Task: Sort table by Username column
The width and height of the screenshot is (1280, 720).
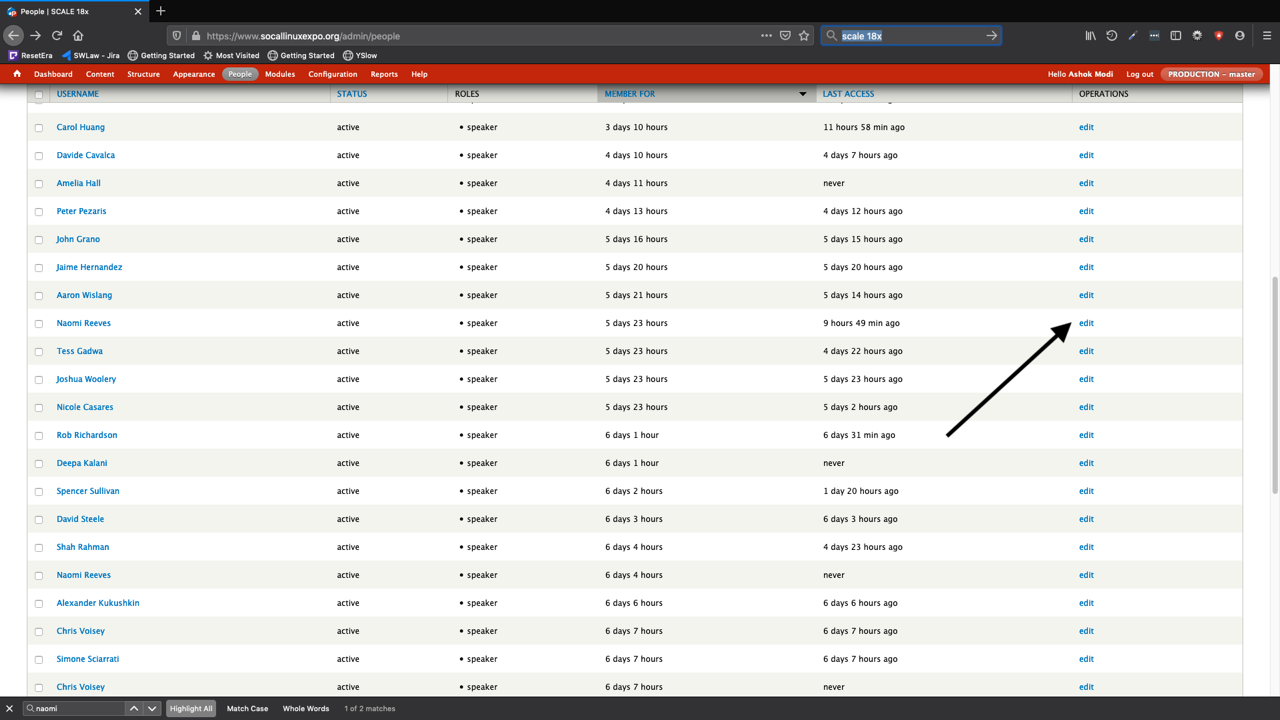Action: (x=77, y=94)
